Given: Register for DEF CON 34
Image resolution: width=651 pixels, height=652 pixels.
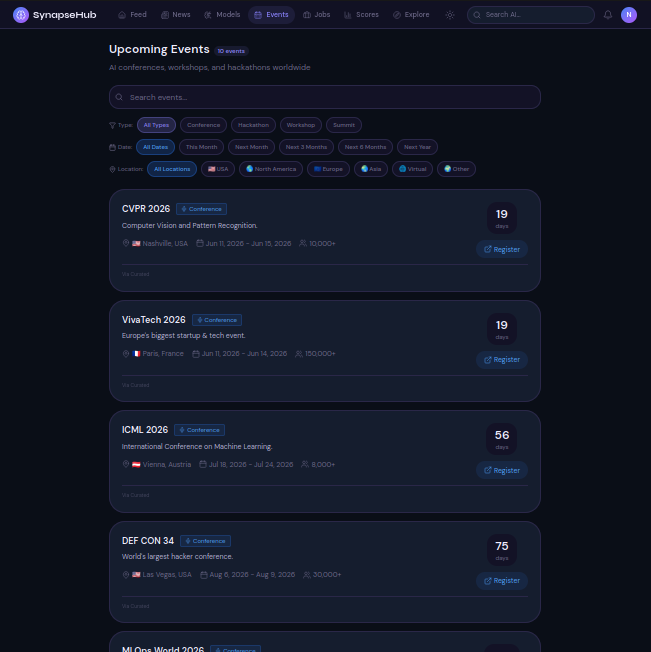Looking at the screenshot, I should [502, 580].
